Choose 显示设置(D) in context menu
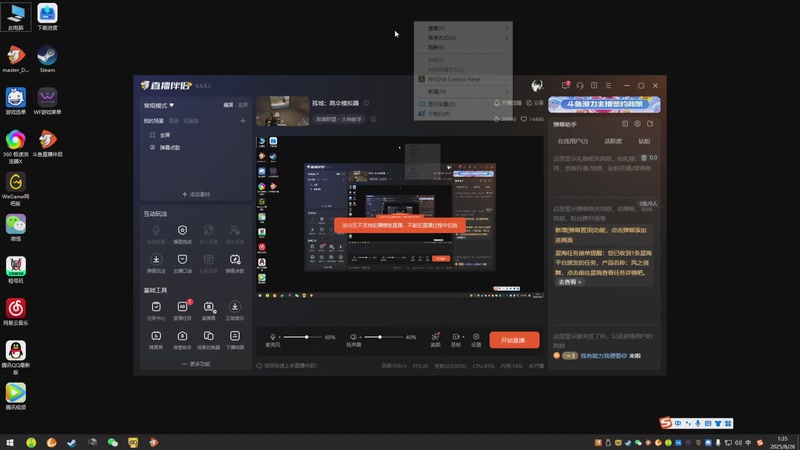Image resolution: width=800 pixels, height=450 pixels. click(463, 104)
